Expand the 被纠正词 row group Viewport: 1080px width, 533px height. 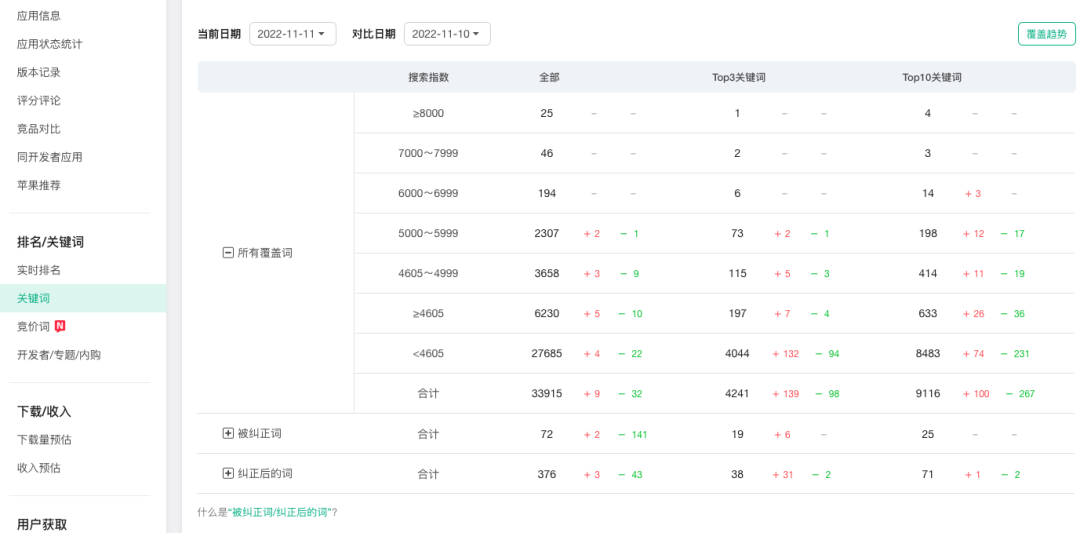[228, 434]
